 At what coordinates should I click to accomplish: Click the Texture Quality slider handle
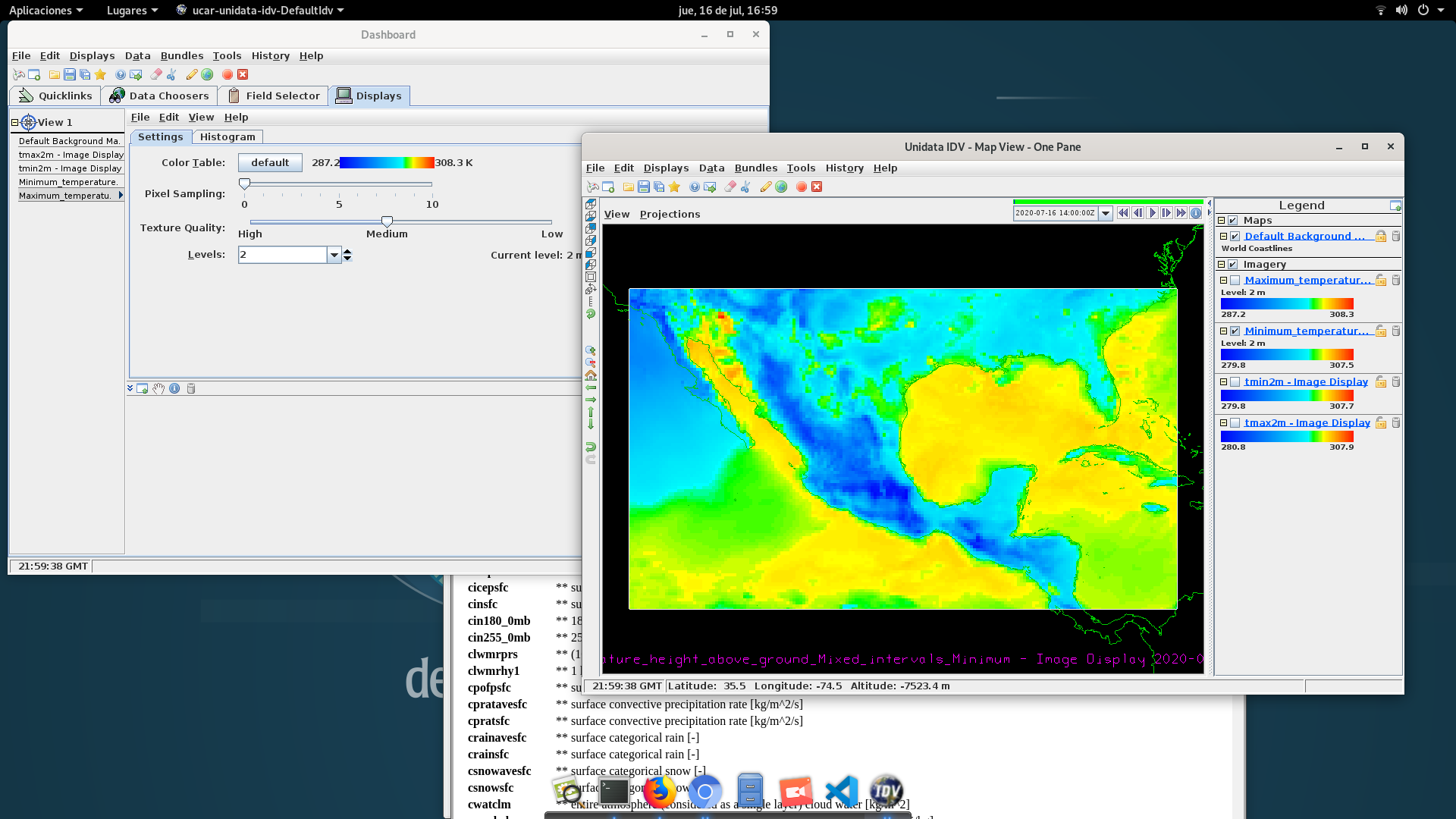387,221
